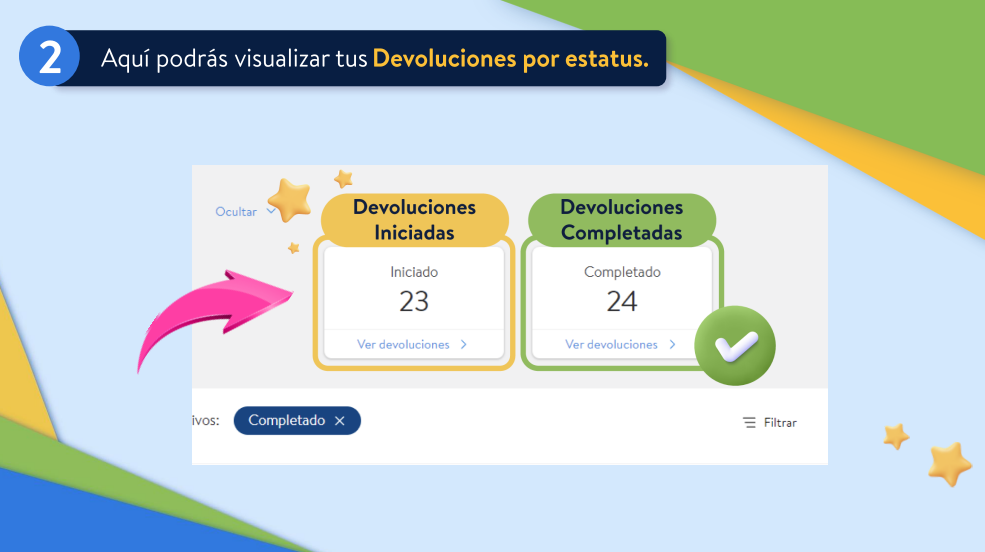Click the small orange star beside bottom-right large star
The image size is (985, 552).
pyautogui.click(x=896, y=436)
